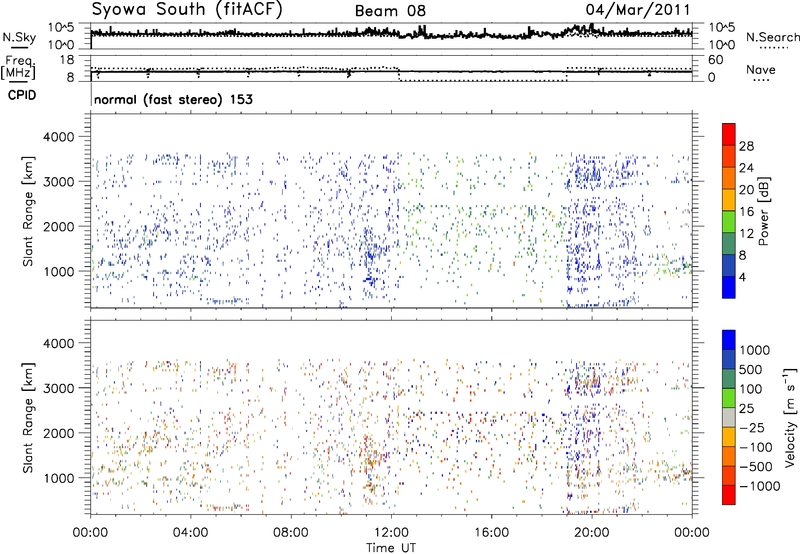Click the "60" Nave axis tick
This screenshot has width=800, height=554.
[716, 60]
